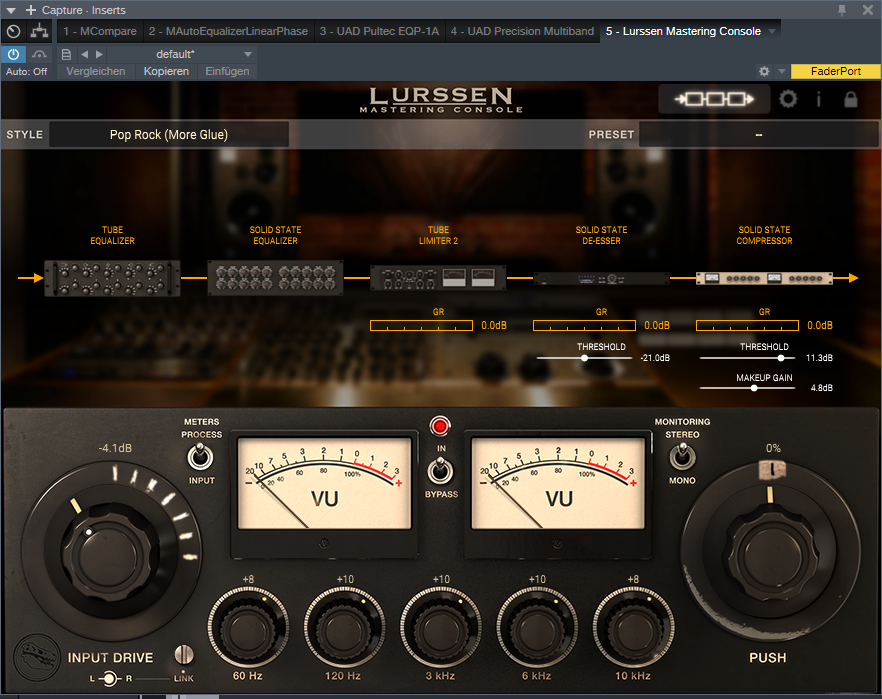This screenshot has height=699, width=882.
Task: Switch to UAD Pultec EQP-1A tab
Action: coord(379,31)
